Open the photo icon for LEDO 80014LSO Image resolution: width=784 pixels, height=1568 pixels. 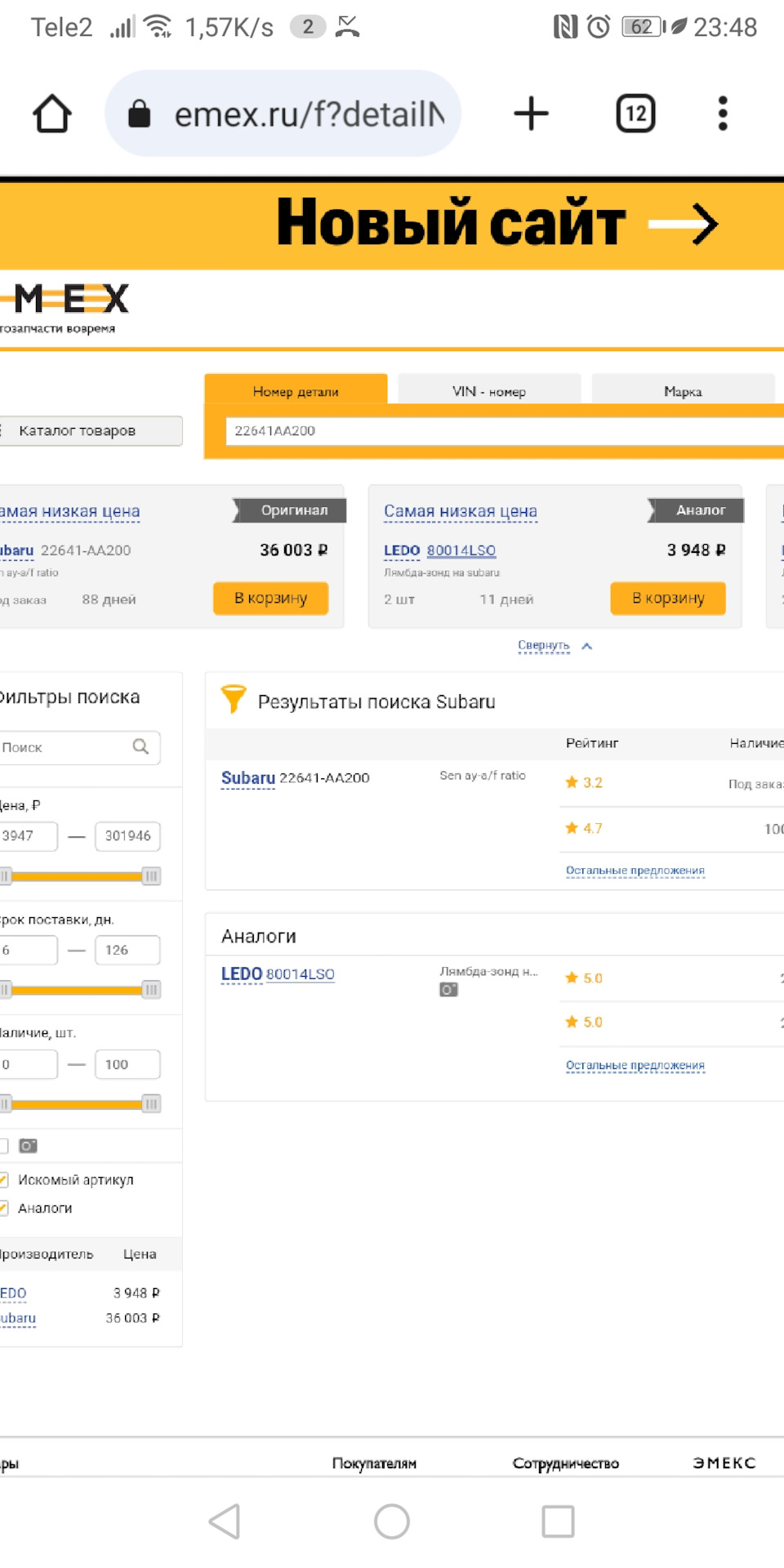click(448, 990)
